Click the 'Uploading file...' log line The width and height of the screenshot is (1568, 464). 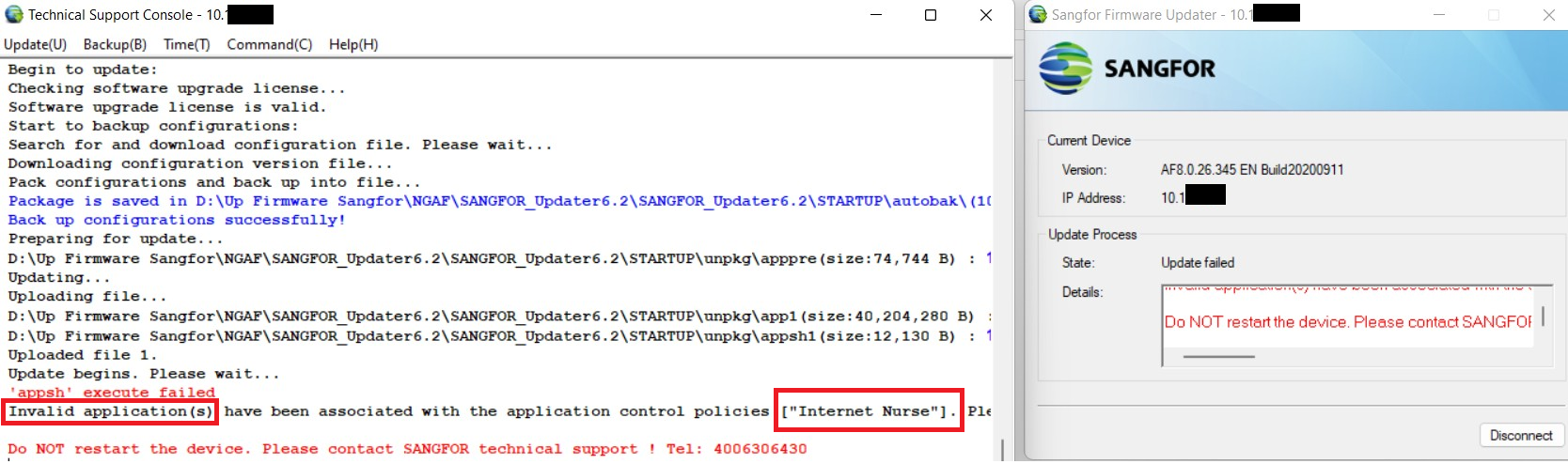click(x=87, y=297)
